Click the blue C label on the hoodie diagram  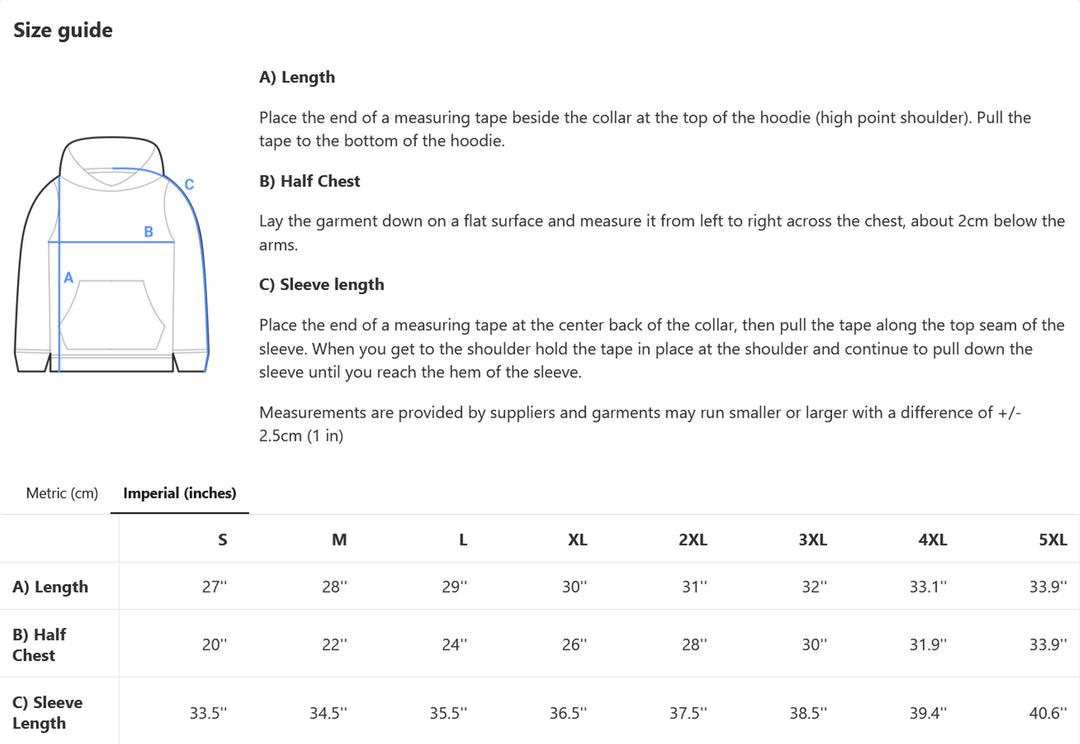pos(189,184)
